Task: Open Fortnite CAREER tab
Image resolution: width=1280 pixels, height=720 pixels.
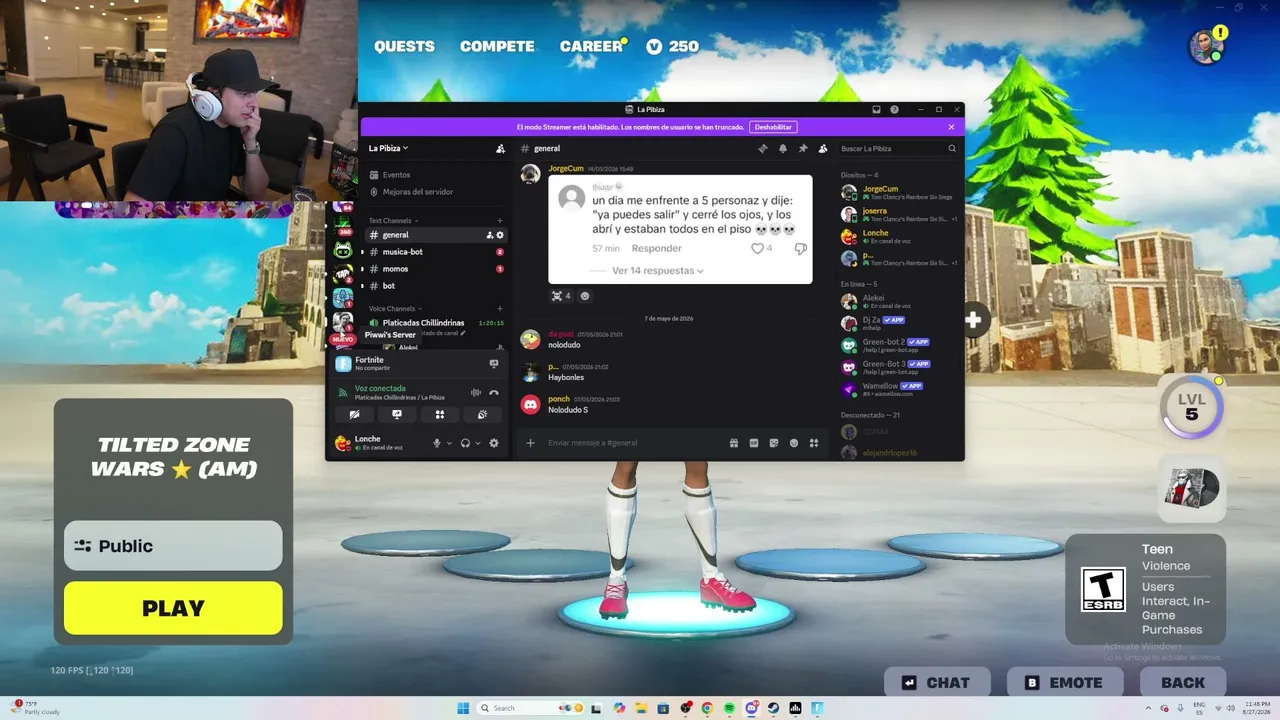Action: (591, 46)
